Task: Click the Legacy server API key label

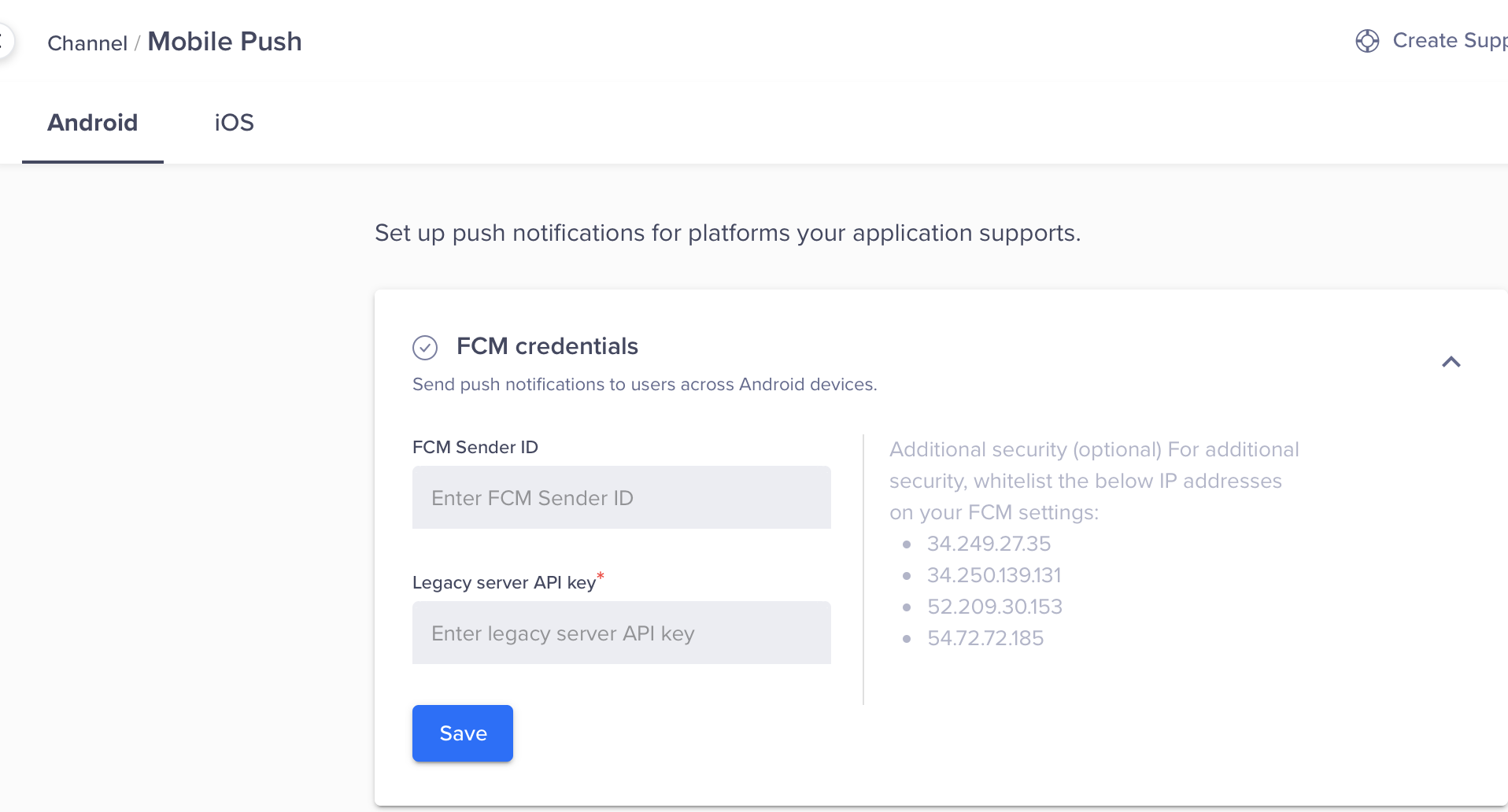Action: [504, 582]
